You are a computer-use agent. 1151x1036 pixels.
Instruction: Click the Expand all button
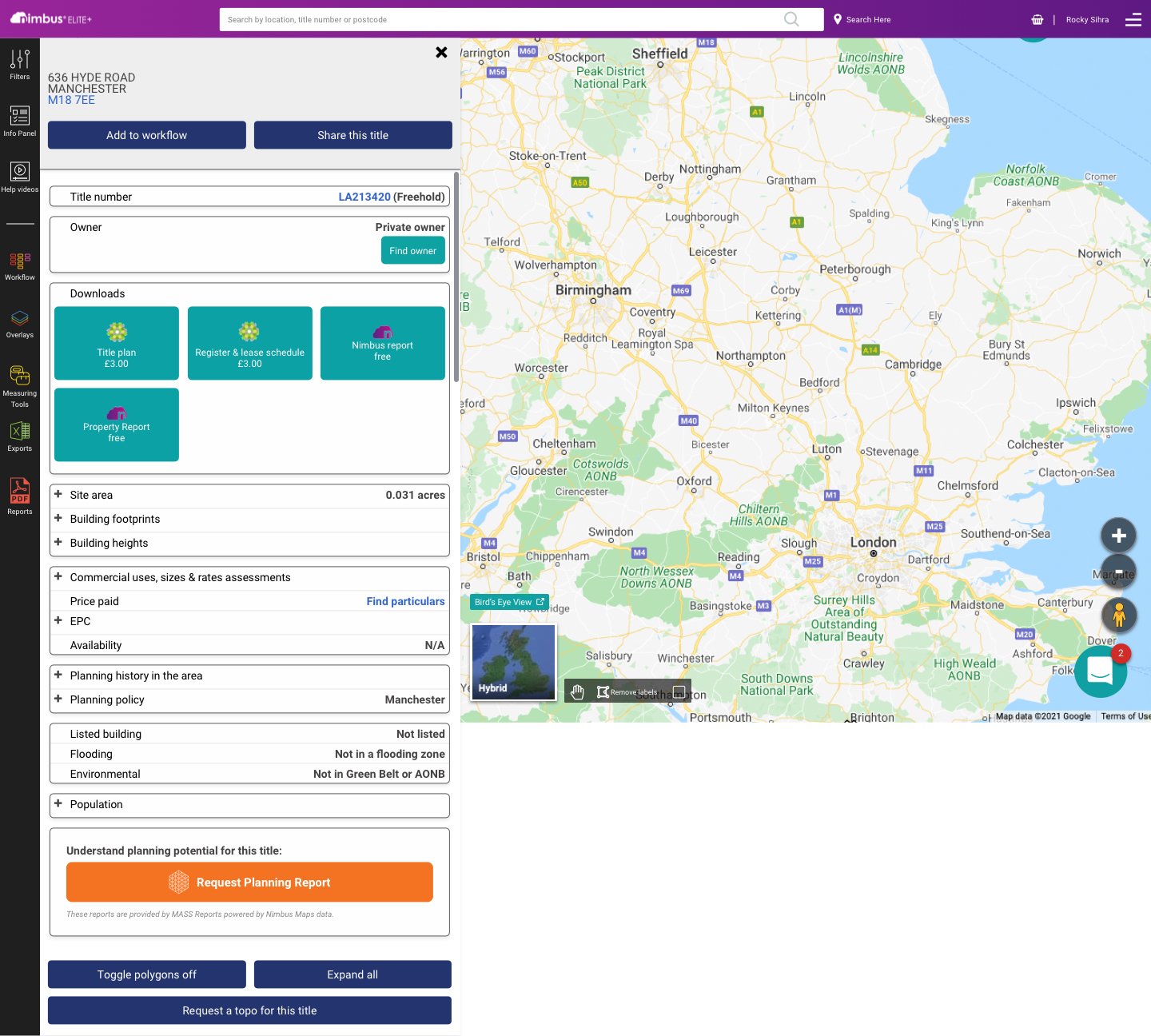tap(352, 974)
